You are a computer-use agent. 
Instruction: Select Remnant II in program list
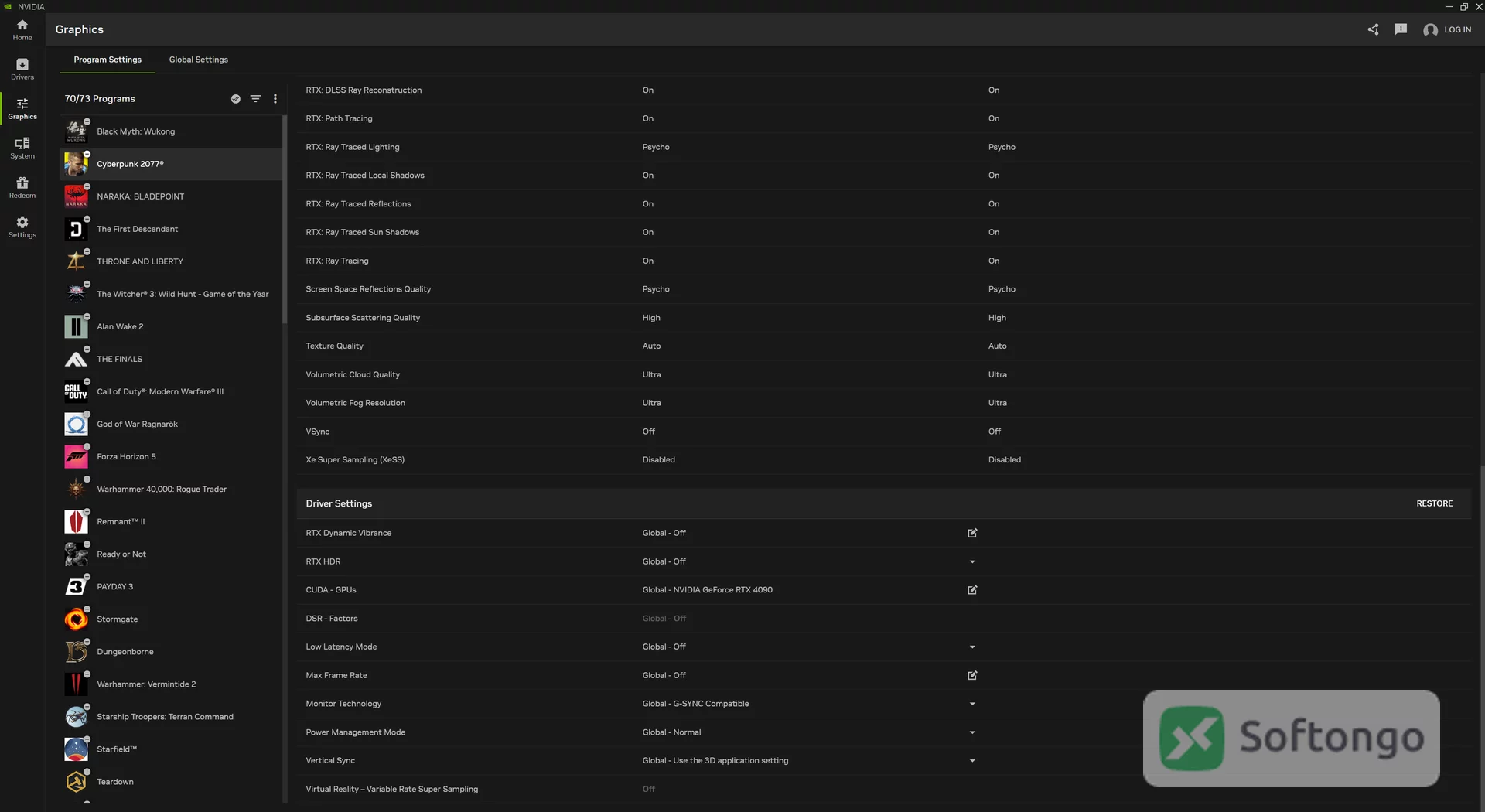(x=171, y=521)
